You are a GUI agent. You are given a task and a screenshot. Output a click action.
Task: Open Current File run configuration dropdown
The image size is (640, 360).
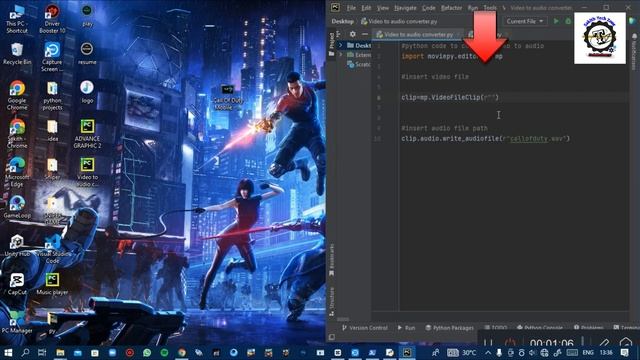tap(524, 21)
